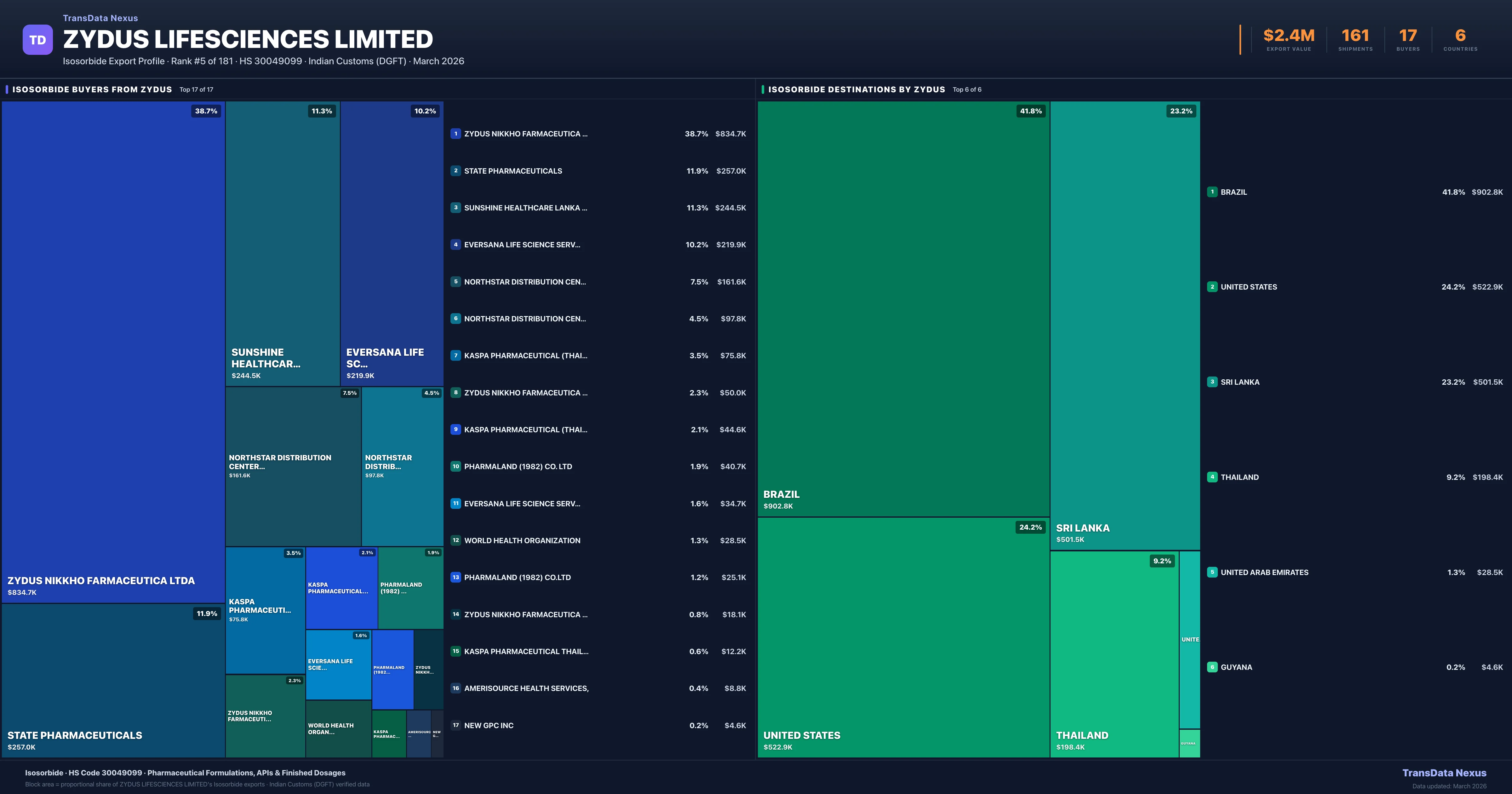Click the Sunshine Healthcare treemap tile
This screenshot has height=794, width=1512.
[282, 244]
